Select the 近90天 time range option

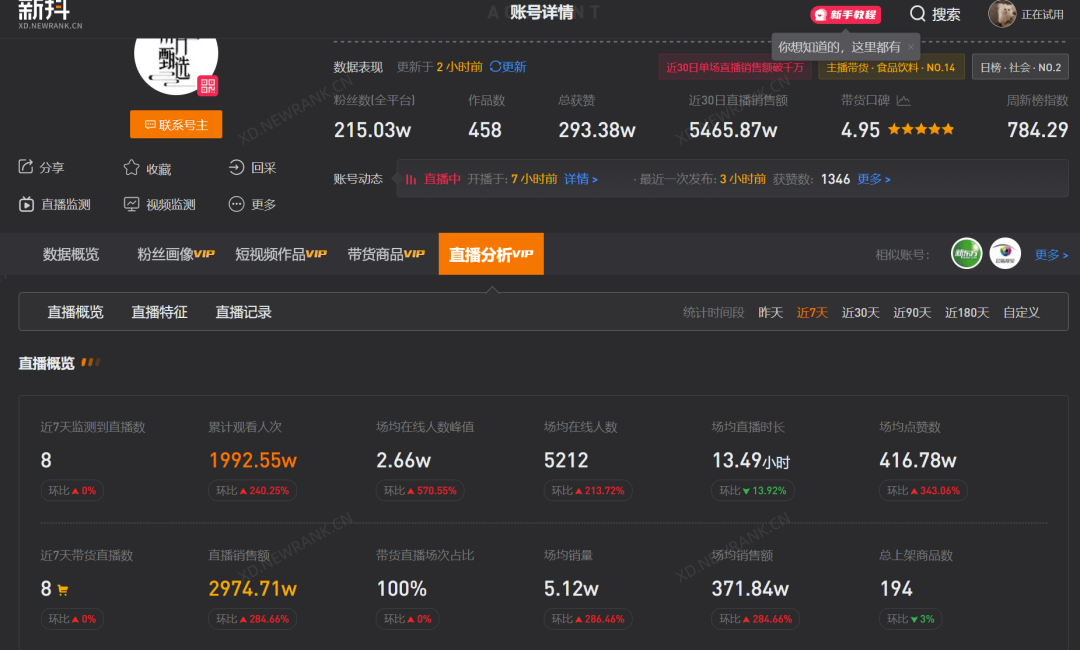point(912,313)
